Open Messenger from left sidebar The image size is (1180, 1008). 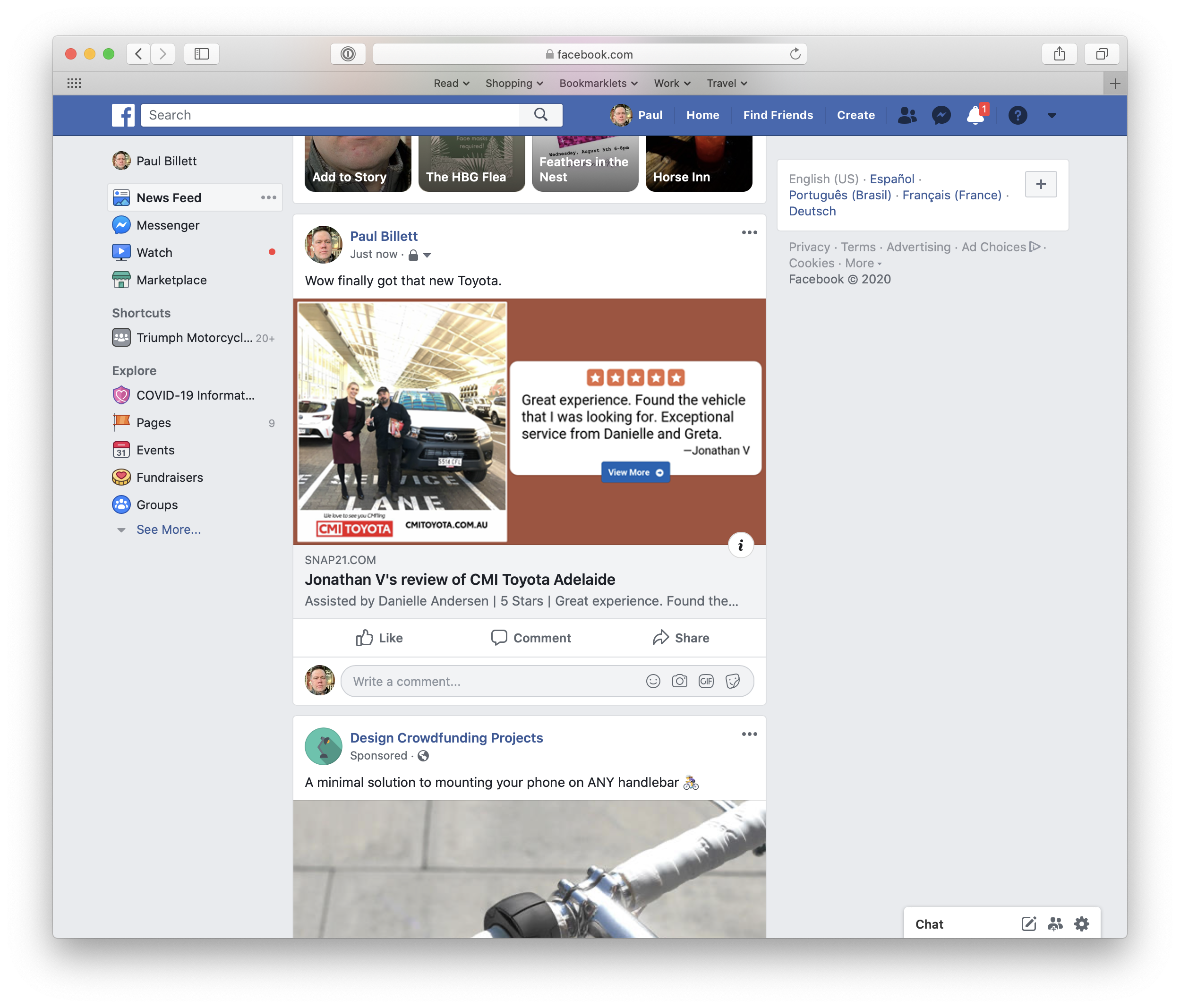pos(167,225)
